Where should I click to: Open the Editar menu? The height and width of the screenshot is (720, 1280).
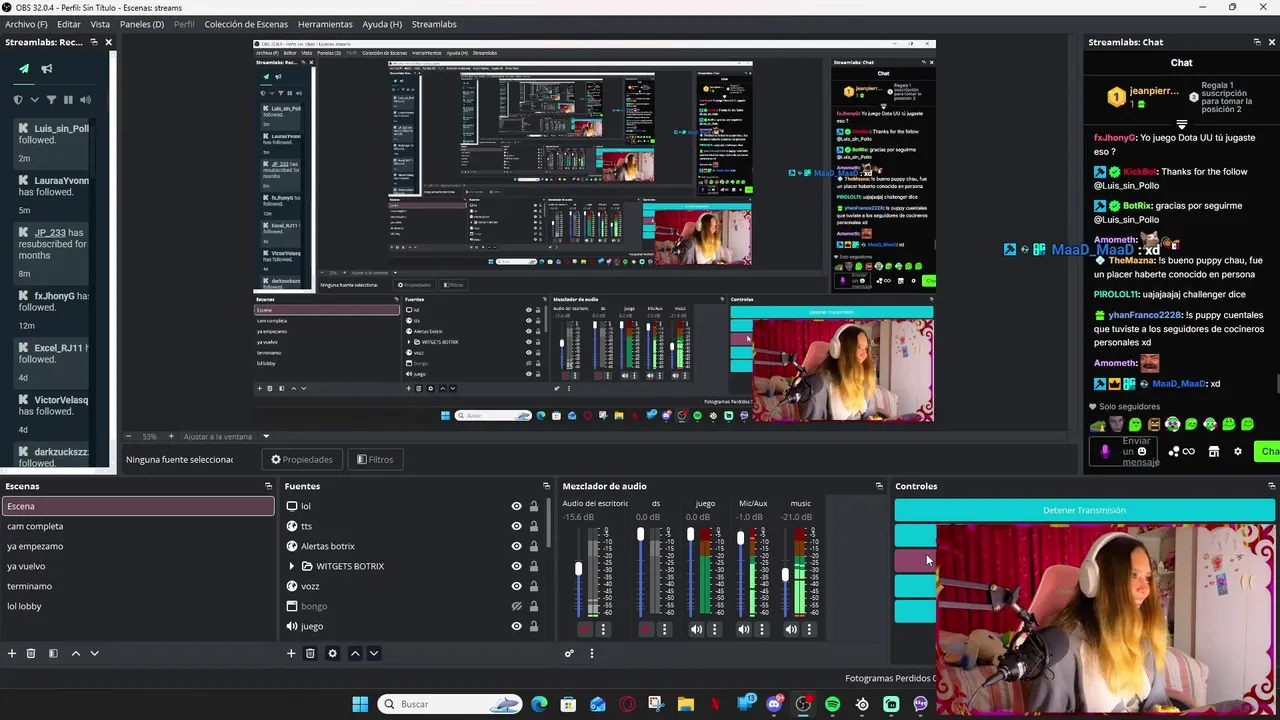(x=69, y=24)
